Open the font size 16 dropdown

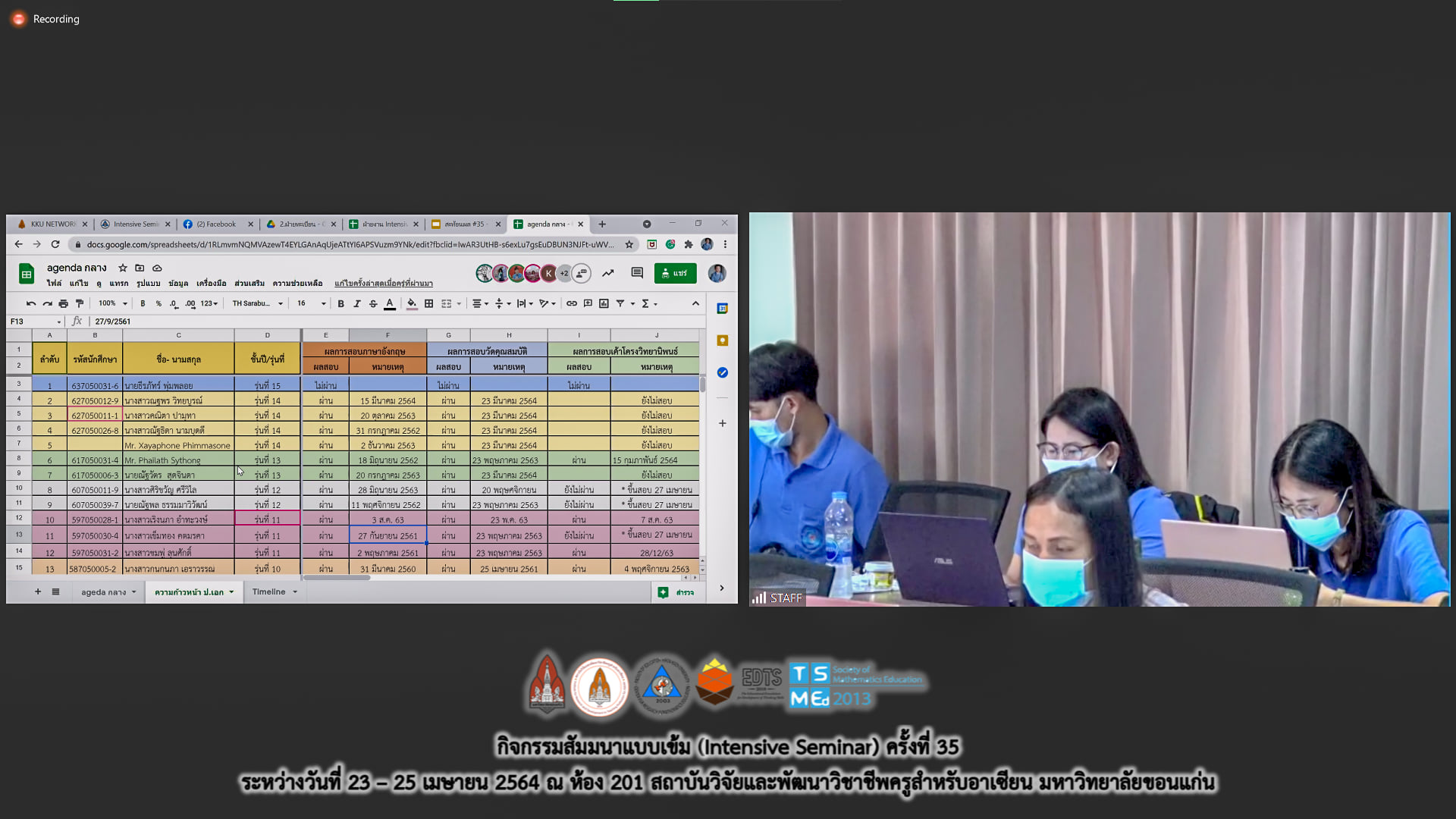pyautogui.click(x=311, y=303)
